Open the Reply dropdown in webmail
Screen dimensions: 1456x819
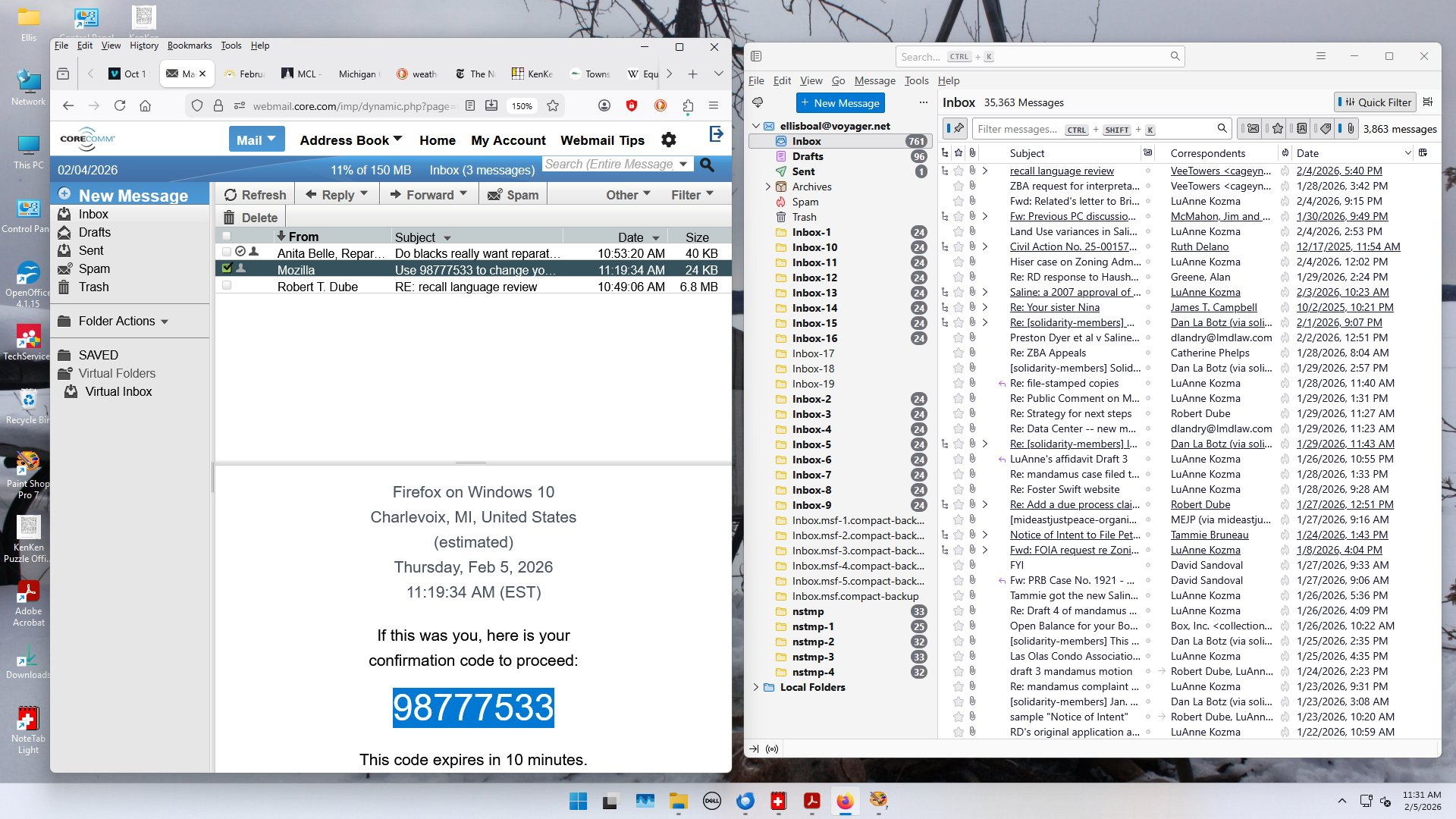pyautogui.click(x=364, y=194)
